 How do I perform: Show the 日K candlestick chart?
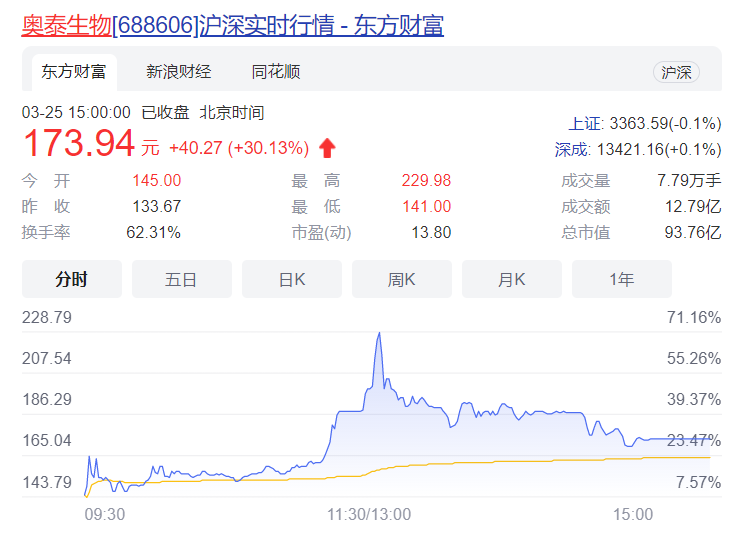point(291,279)
